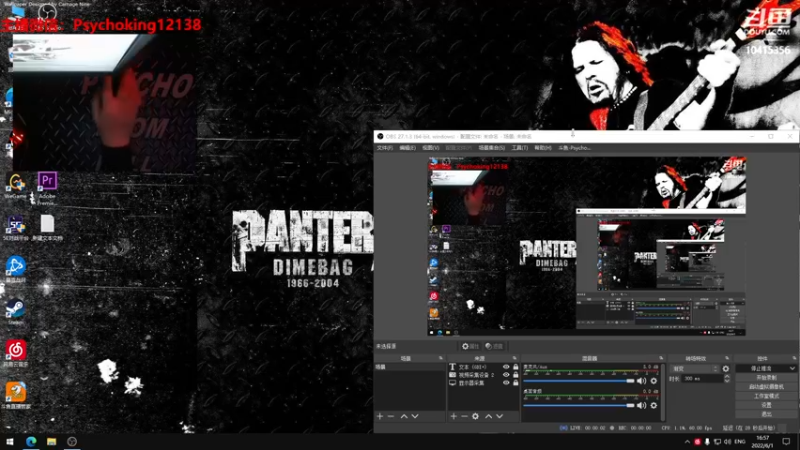Open source properties gear in sources toolbar
The image size is (800, 450).
476,416
